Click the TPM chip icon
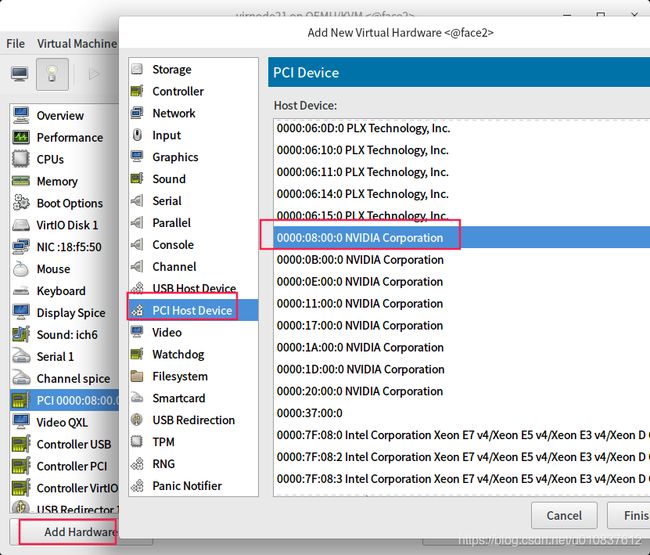 [x=137, y=441]
